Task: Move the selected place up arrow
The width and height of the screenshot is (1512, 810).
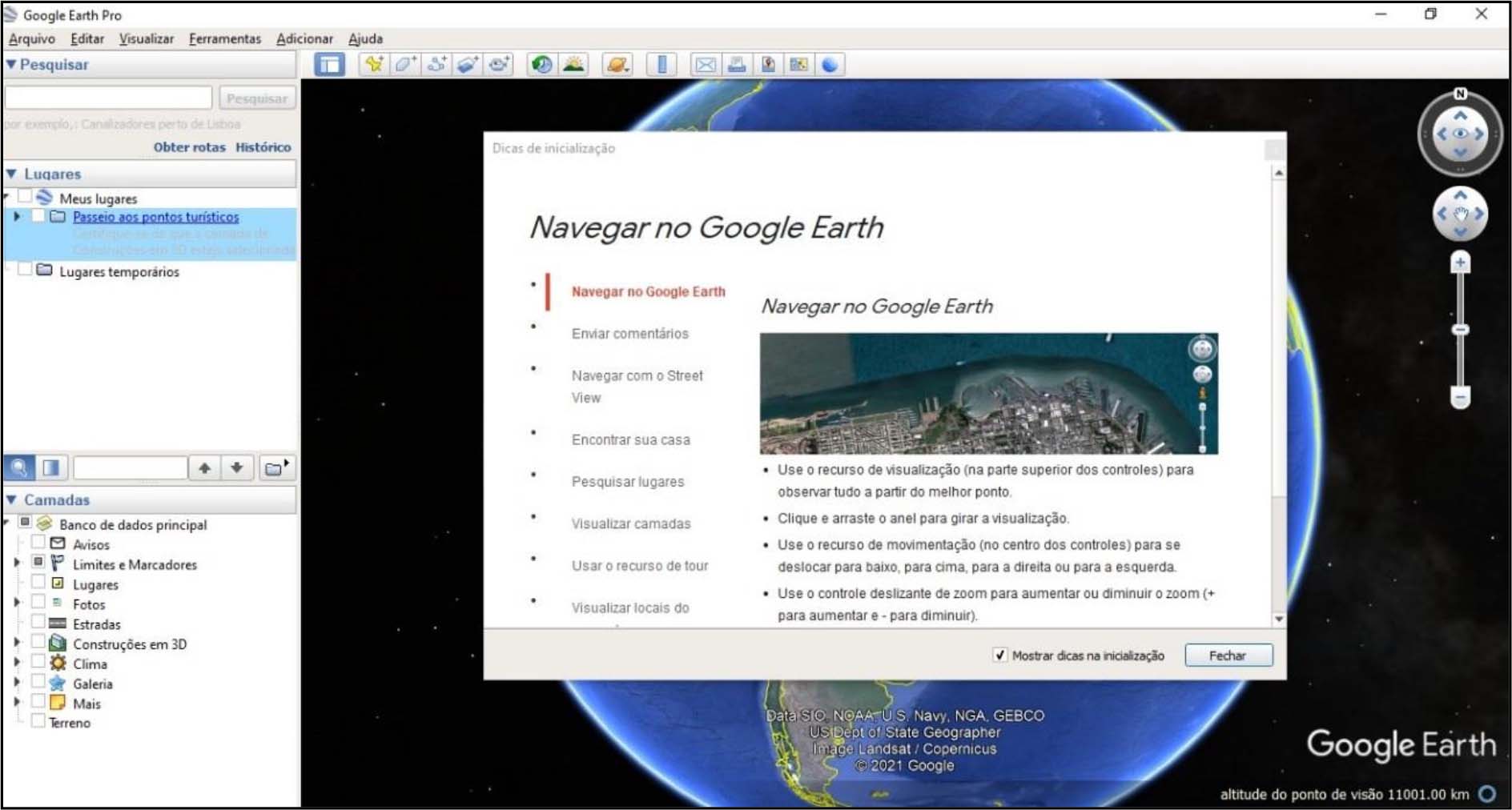Action: pos(205,467)
